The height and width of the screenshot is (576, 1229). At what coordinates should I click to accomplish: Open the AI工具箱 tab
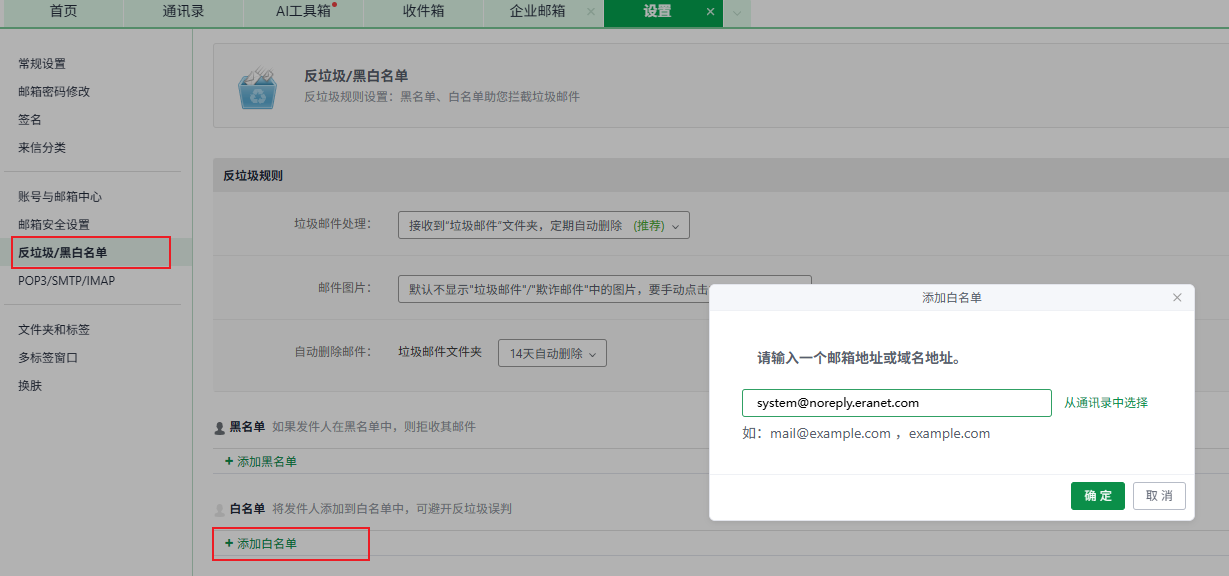click(303, 12)
